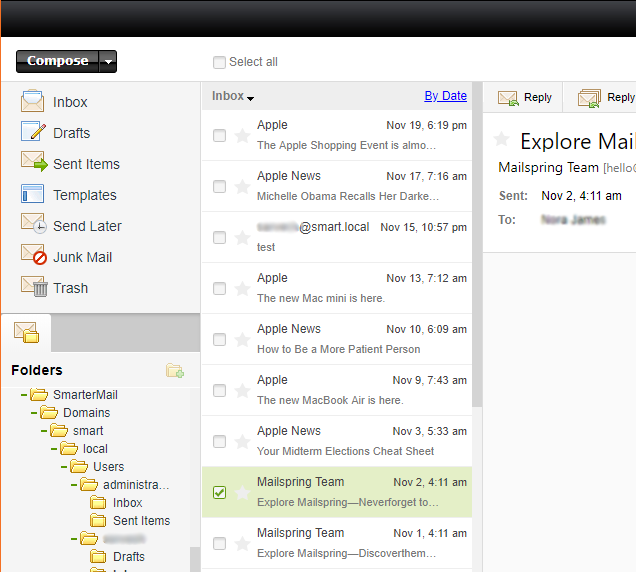Open the Send Later clock envelope icon
Viewport: 636px width, 572px height.
tap(34, 224)
